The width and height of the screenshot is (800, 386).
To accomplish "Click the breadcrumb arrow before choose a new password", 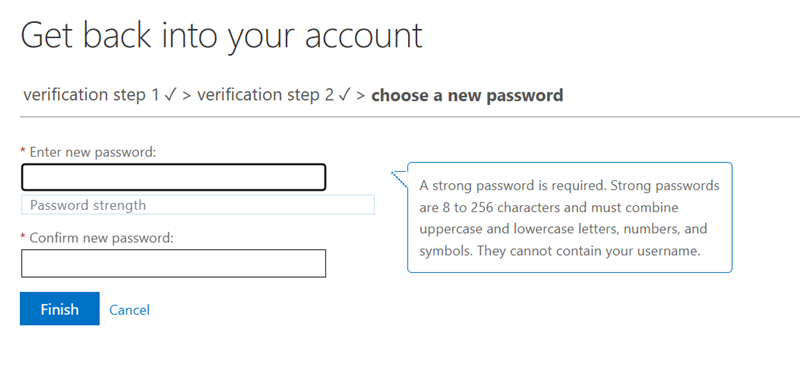I will point(361,95).
